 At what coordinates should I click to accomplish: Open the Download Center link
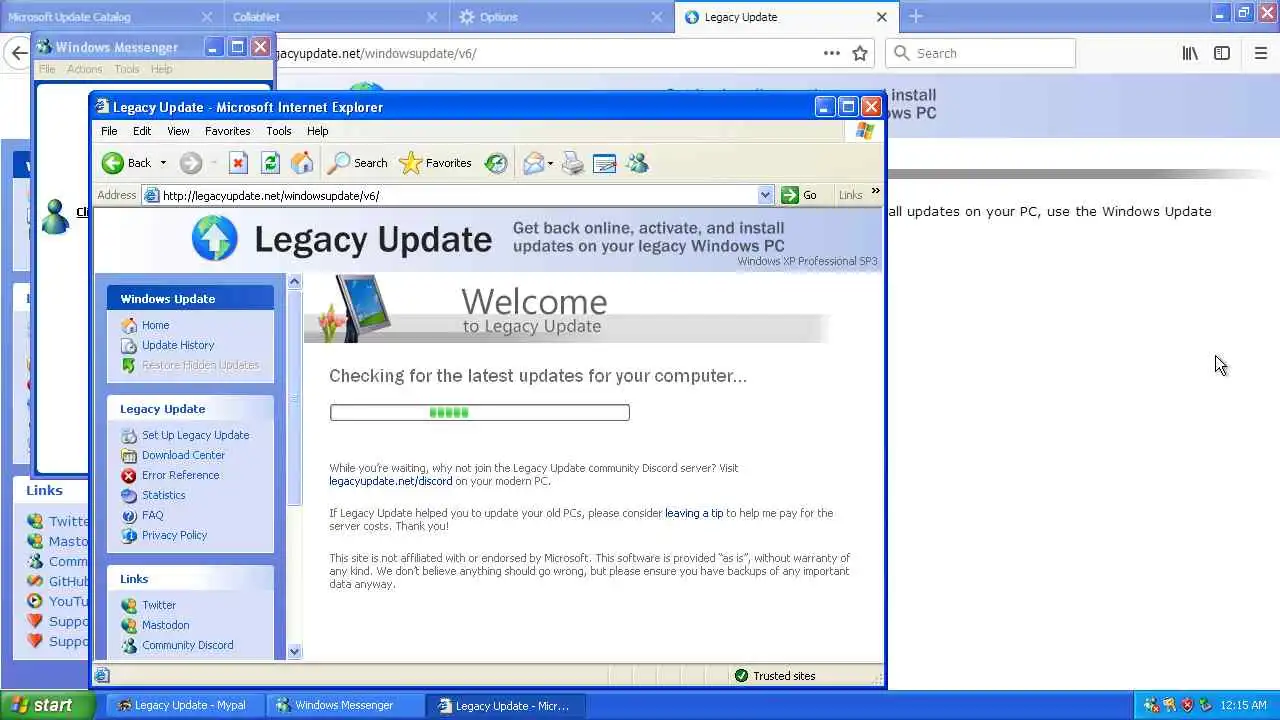point(183,455)
